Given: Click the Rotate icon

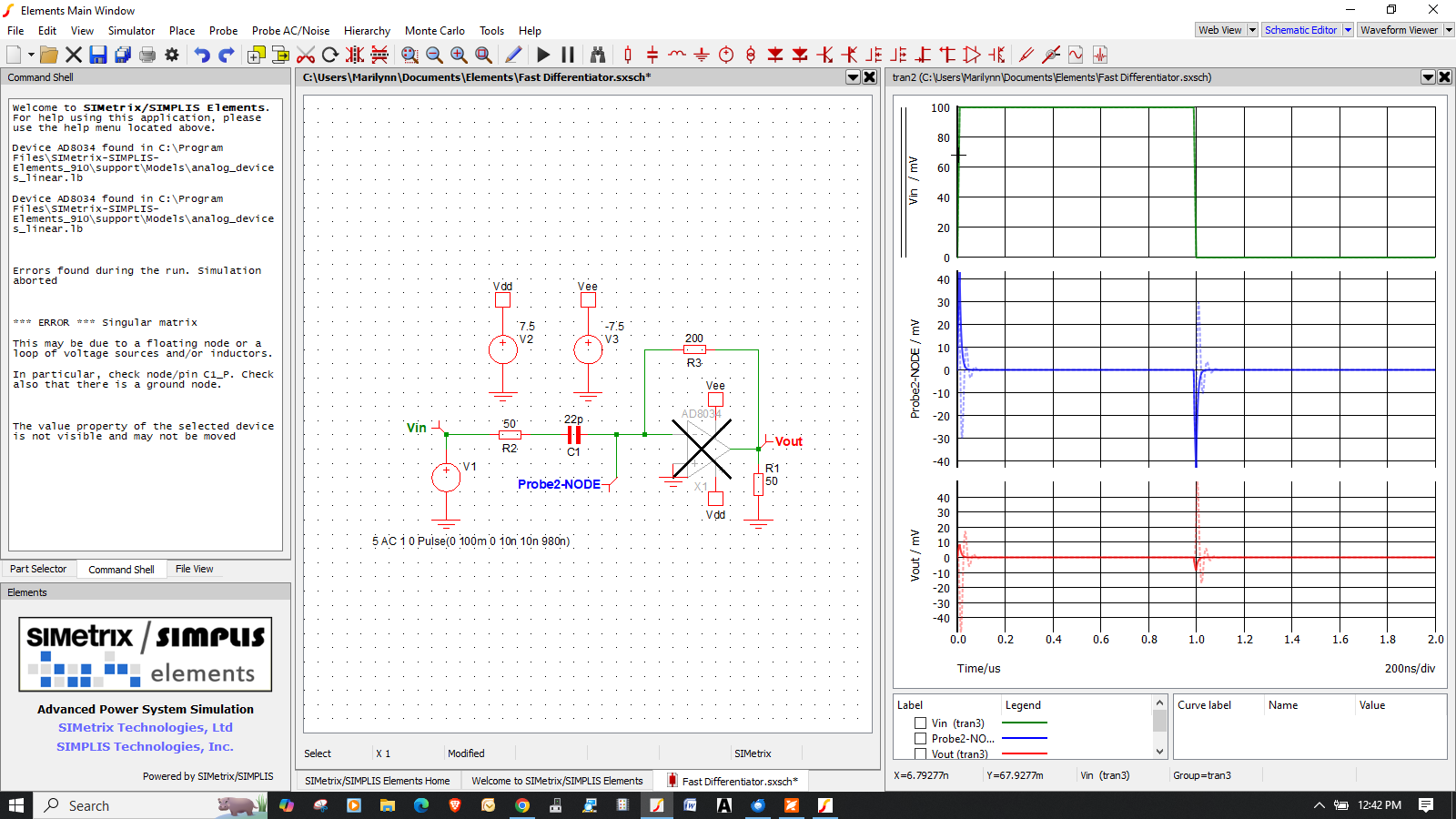Looking at the screenshot, I should 330,55.
